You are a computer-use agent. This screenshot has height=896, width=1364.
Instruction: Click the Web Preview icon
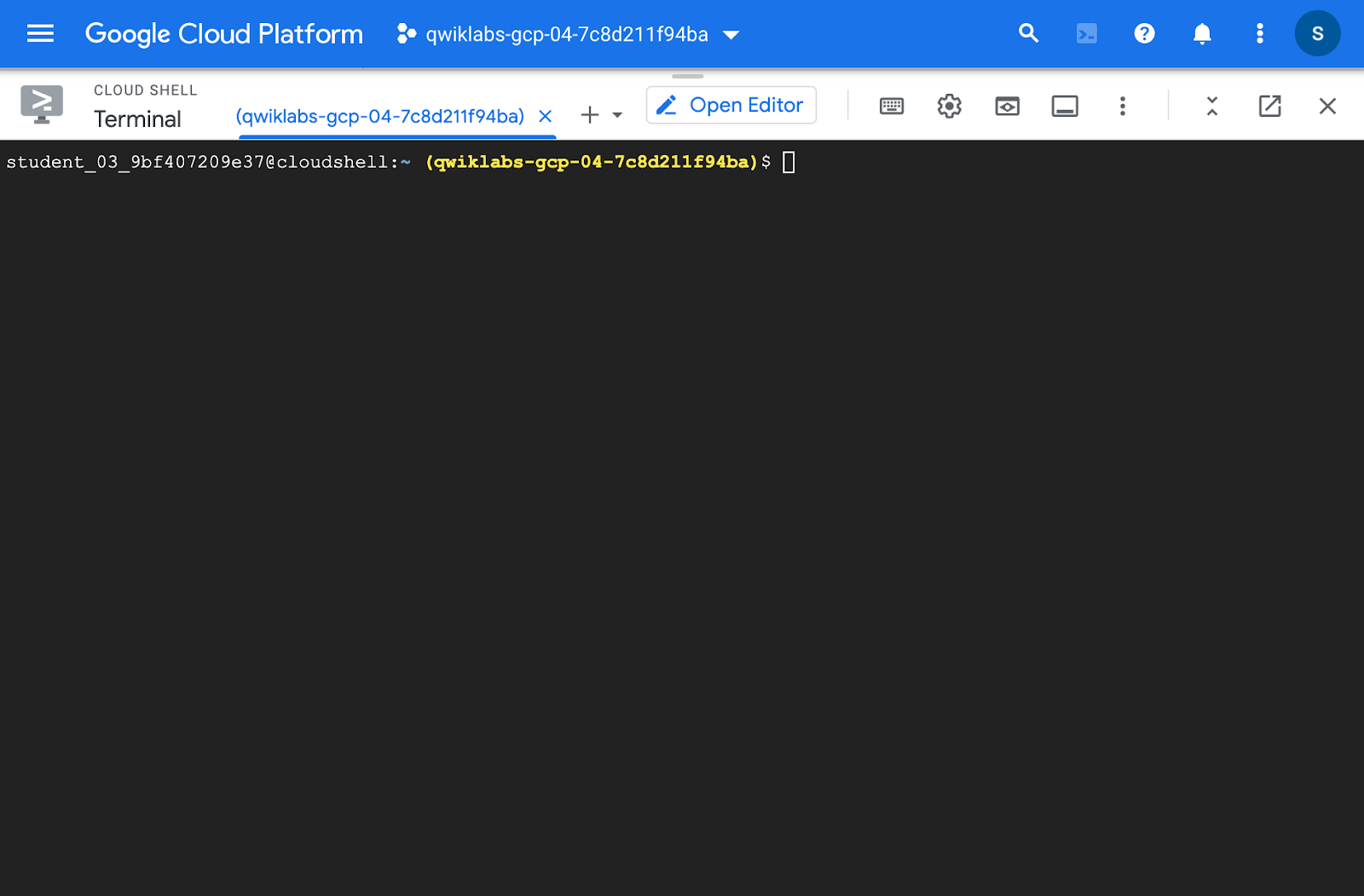click(x=1007, y=106)
